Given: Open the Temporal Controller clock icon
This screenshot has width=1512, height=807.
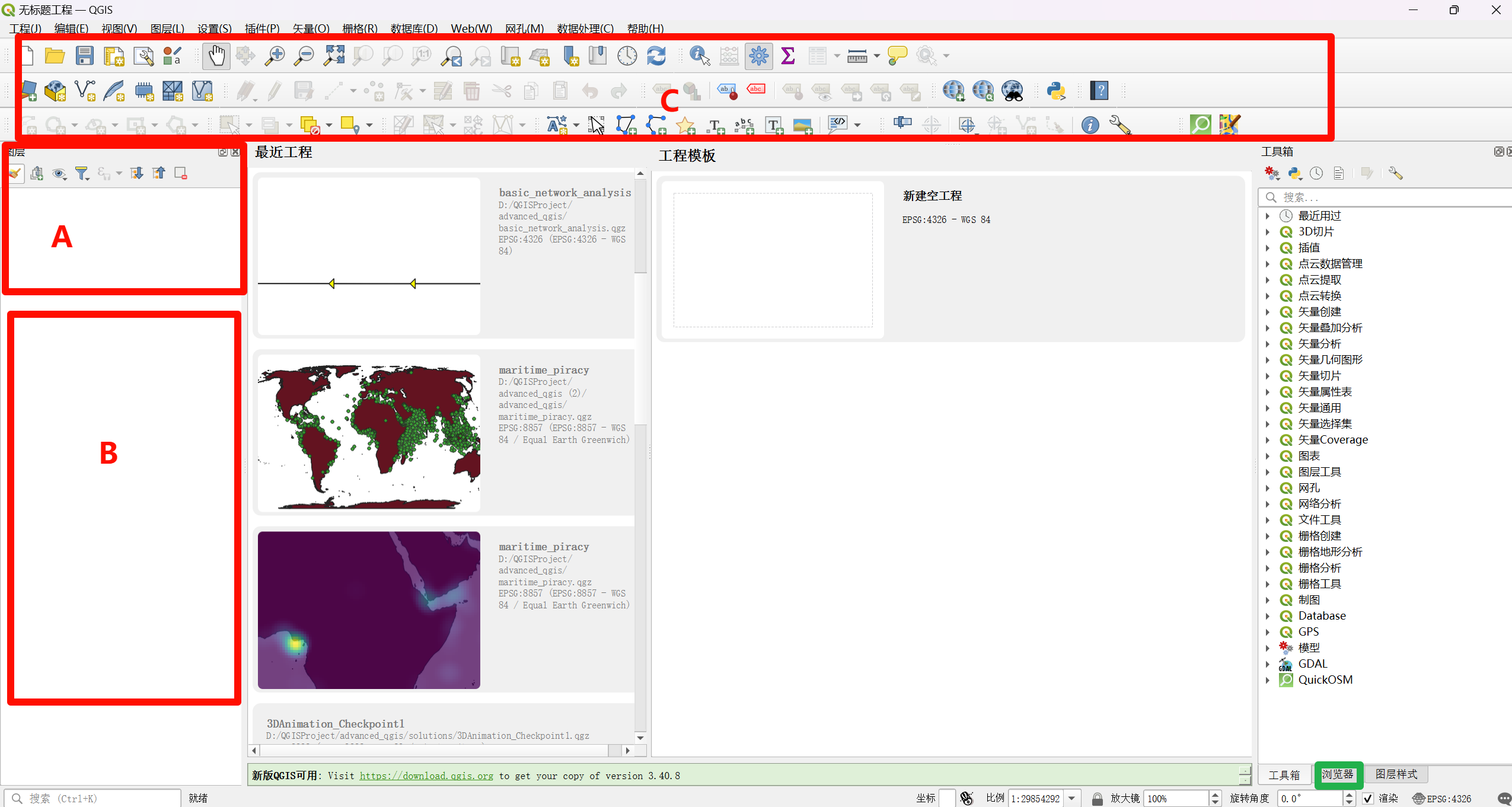Looking at the screenshot, I should point(627,56).
